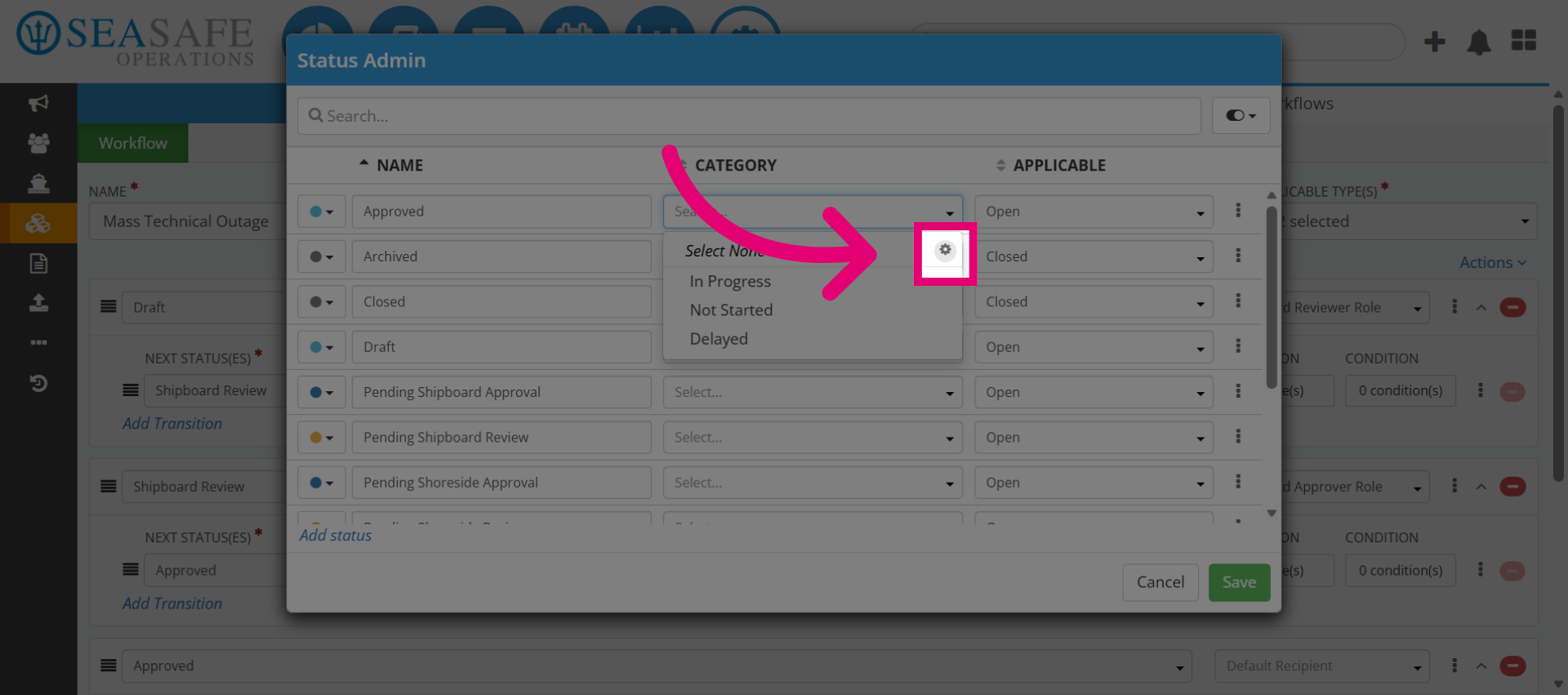1568x695 pixels.
Task: Select the workflow cubes sidebar icon
Action: 38,223
